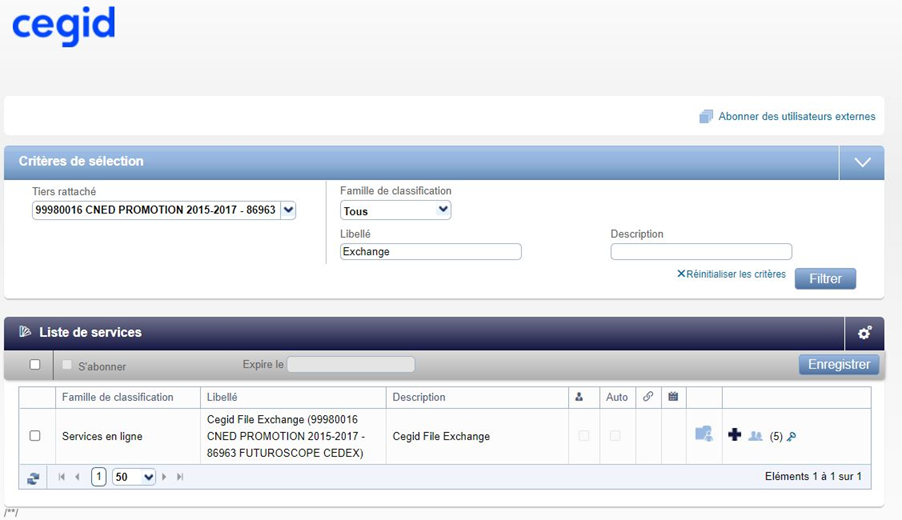
Task: Click the folder icon in the service row
Action: click(x=704, y=435)
